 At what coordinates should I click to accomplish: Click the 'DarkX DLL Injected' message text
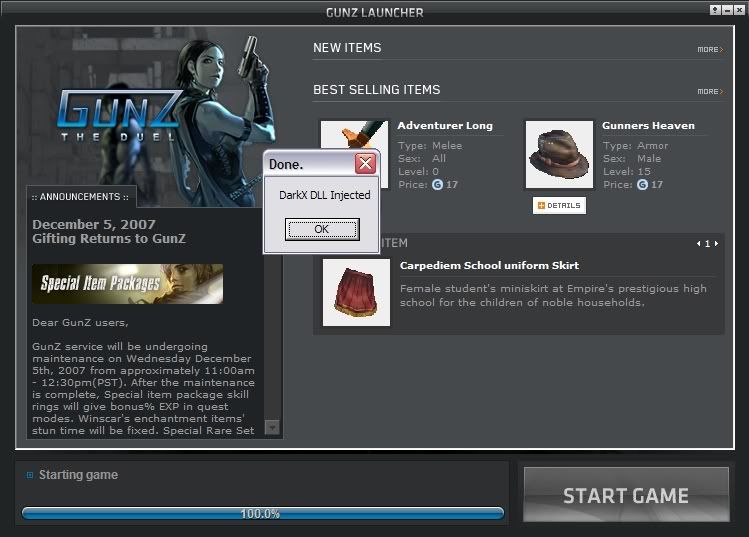coord(325,195)
